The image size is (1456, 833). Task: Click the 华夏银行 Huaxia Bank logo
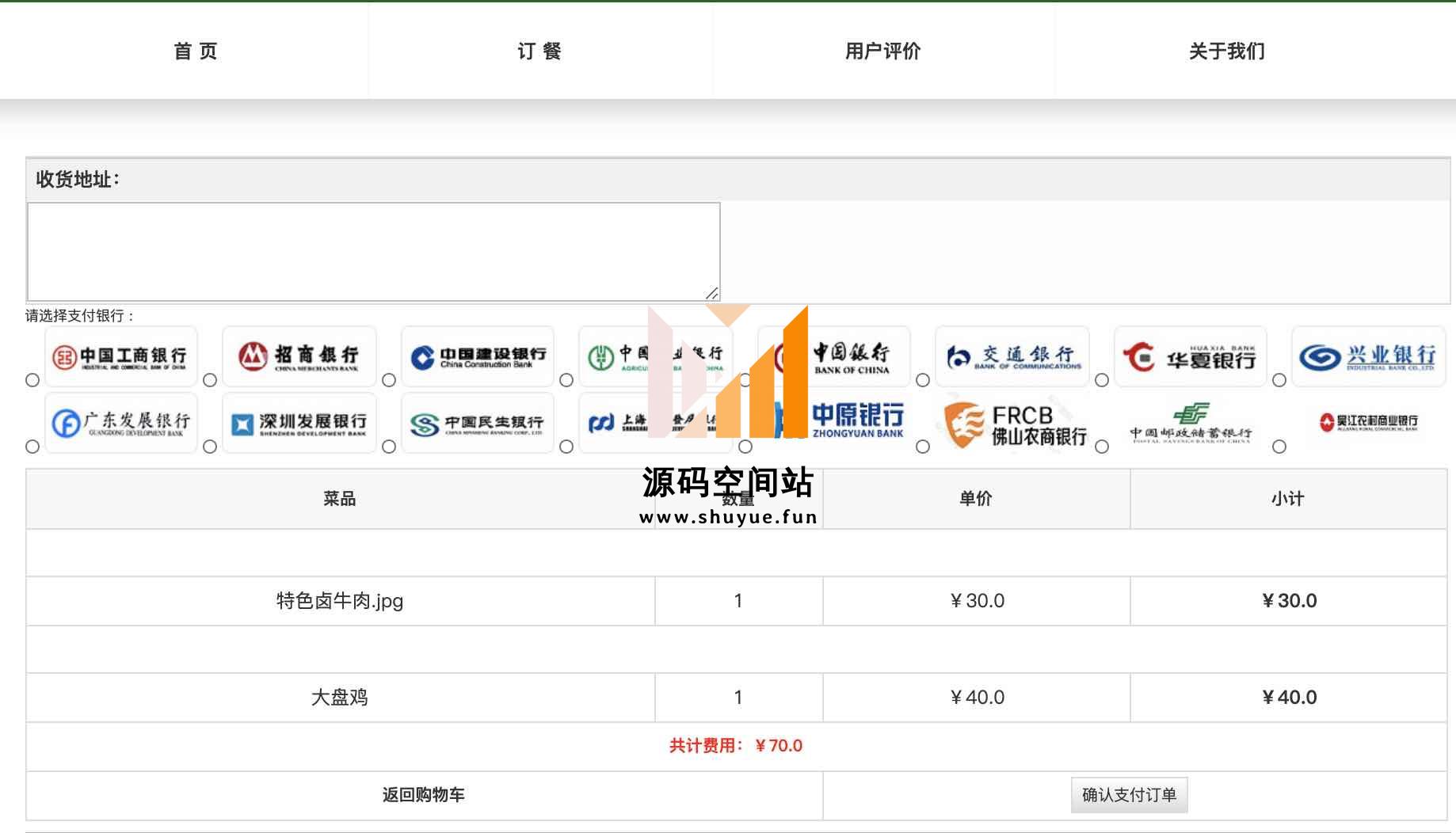coord(1191,356)
